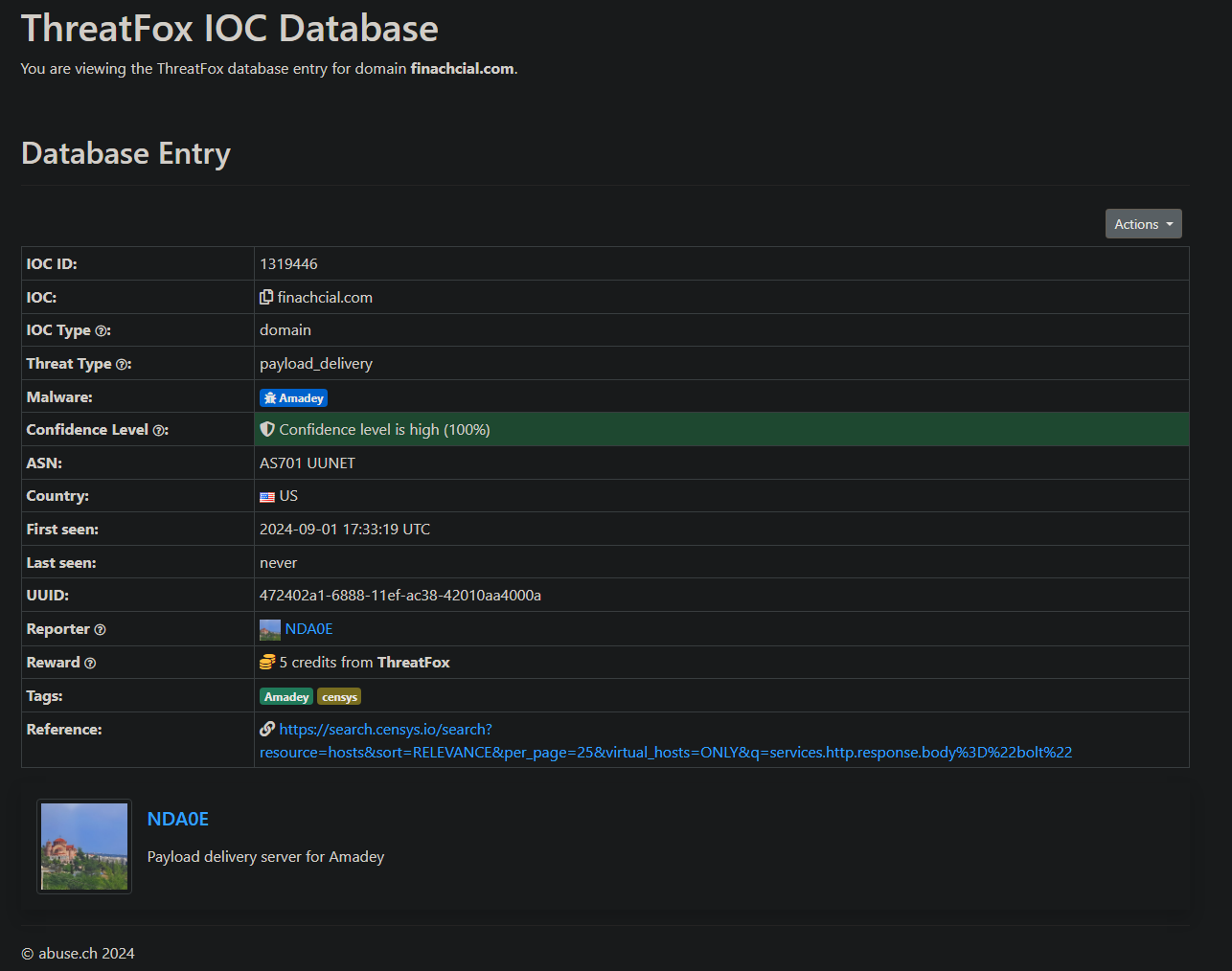Screen dimensions: 1232x971
Task: Click the IOC Type help question icon
Action: (x=103, y=330)
